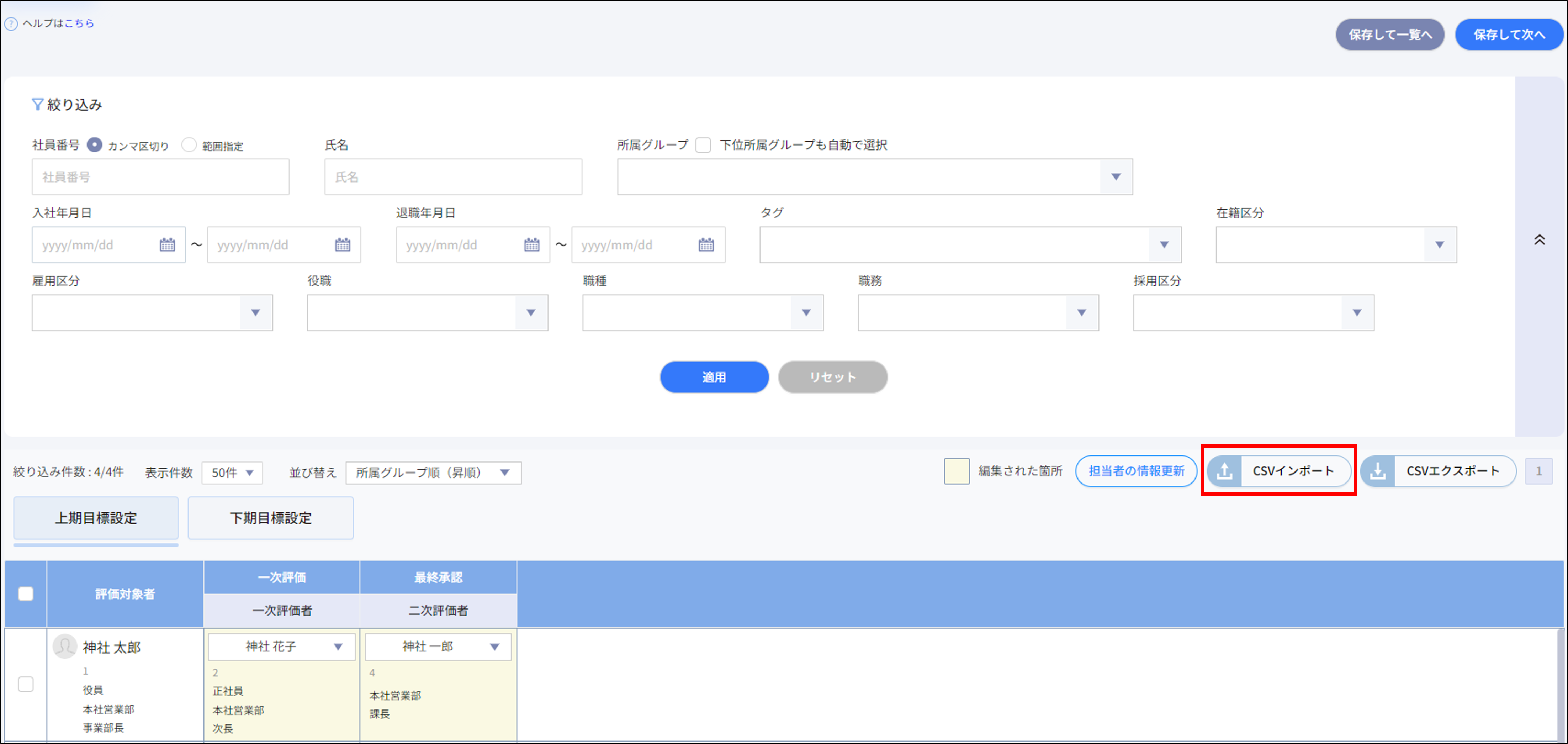Open 並び替え dropdown 所属グループ順（昇順）
This screenshot has height=744, width=1568.
point(433,473)
